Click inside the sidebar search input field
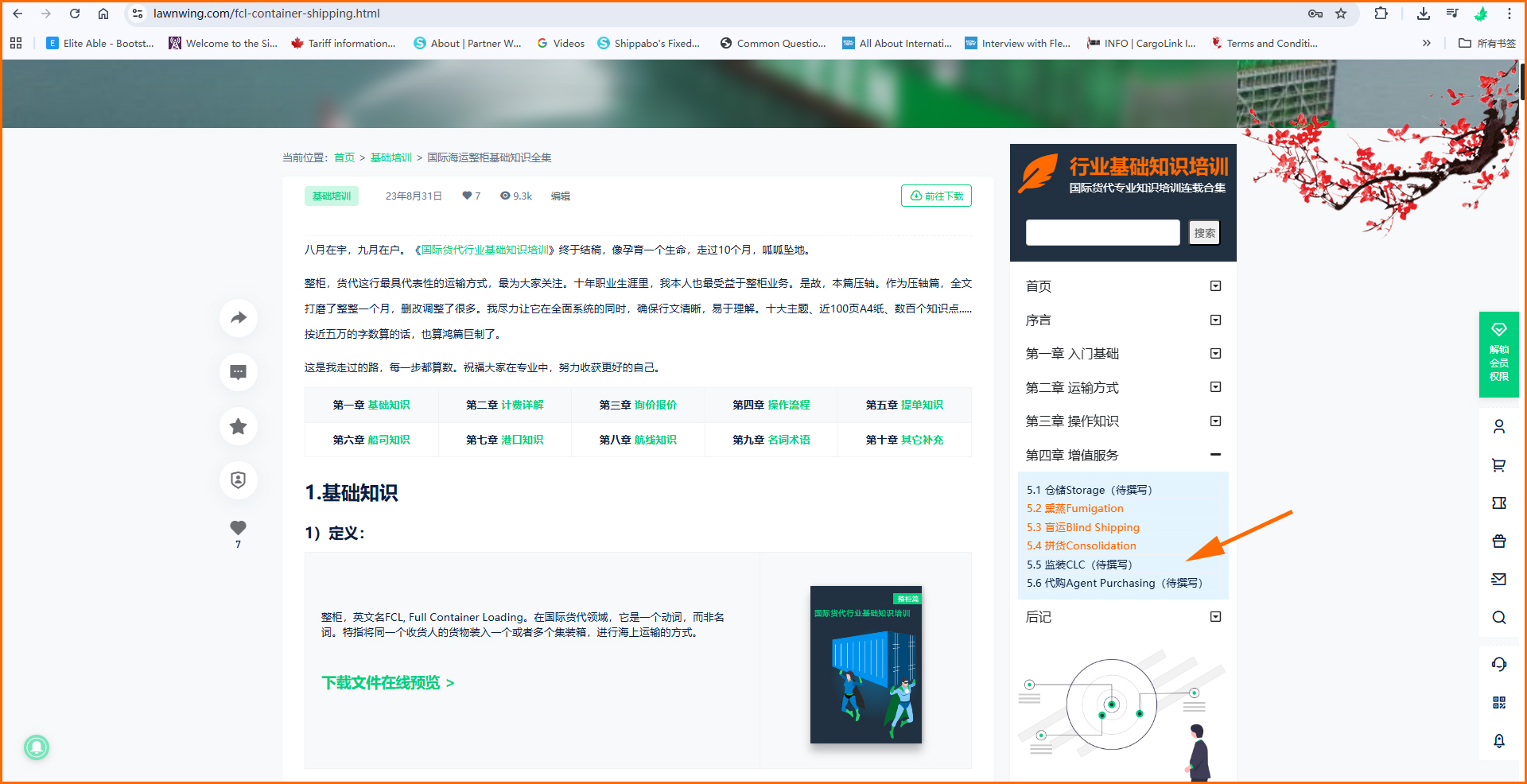This screenshot has height=784, width=1527. 1102,232
